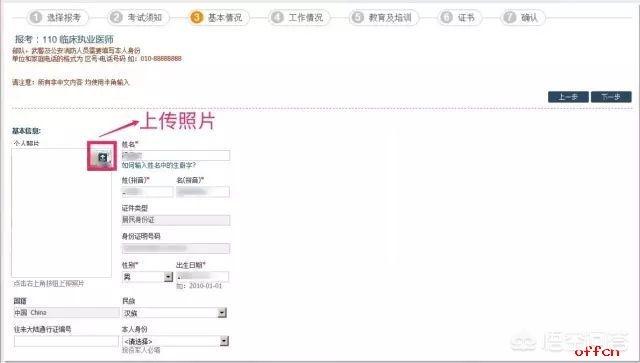Click the upload photo icon button

[x=102, y=157]
